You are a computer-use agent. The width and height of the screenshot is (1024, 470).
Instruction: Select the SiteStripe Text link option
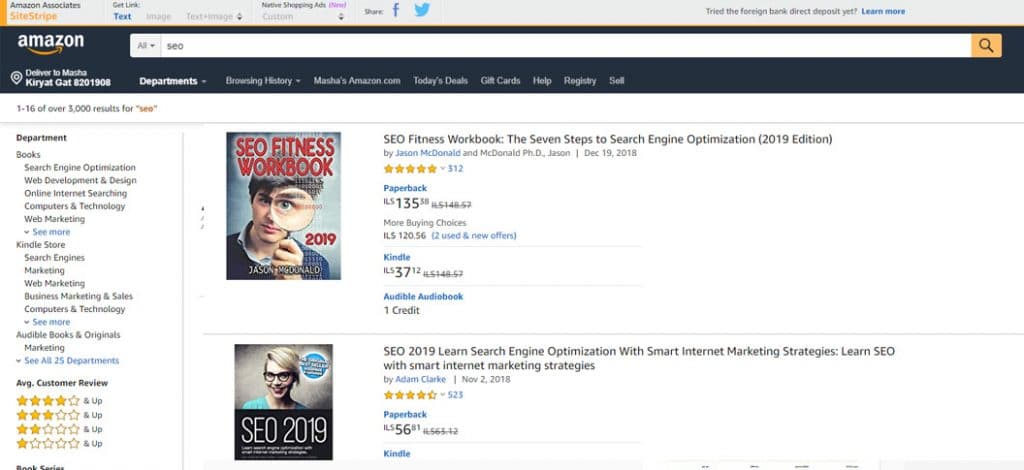pyautogui.click(x=122, y=16)
